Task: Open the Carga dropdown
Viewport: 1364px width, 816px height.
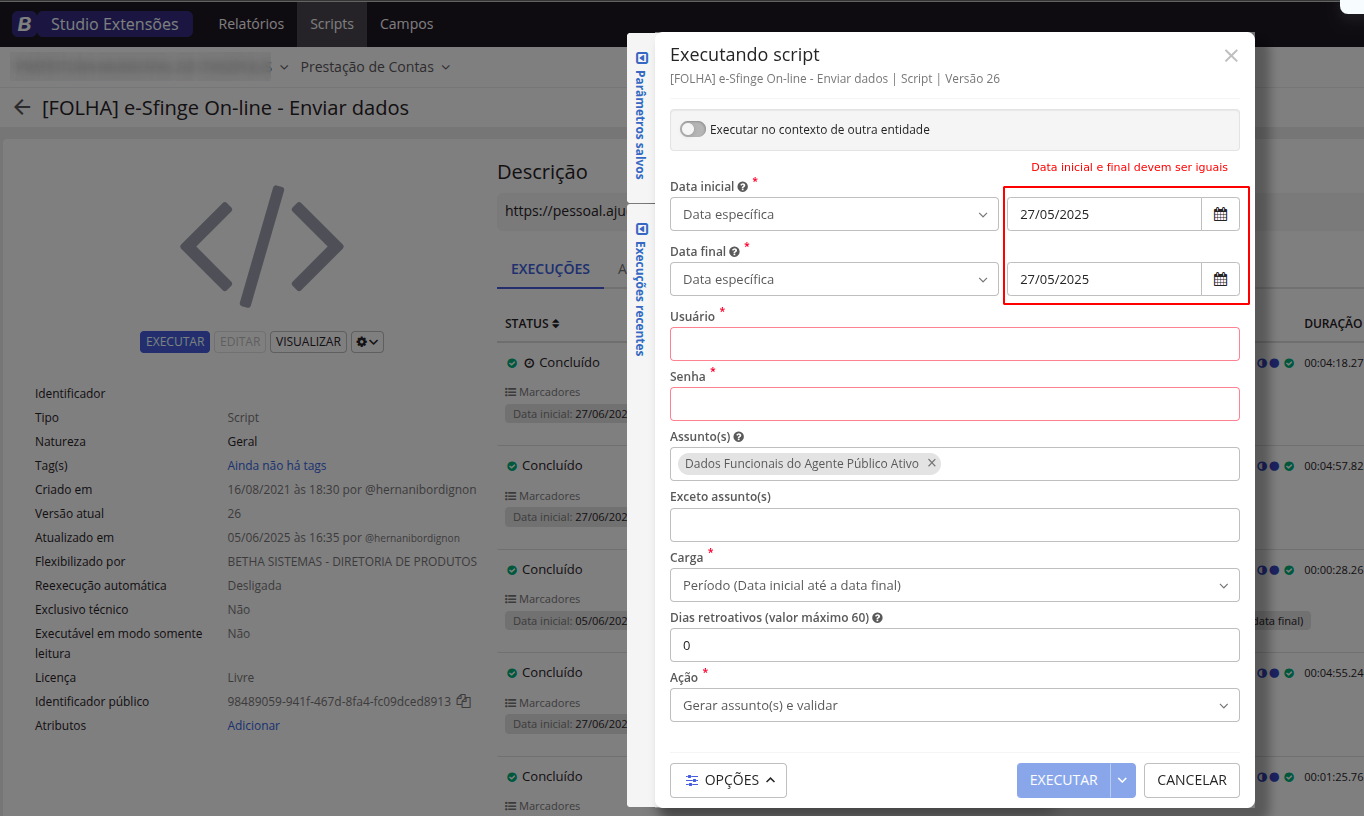Action: [x=955, y=585]
